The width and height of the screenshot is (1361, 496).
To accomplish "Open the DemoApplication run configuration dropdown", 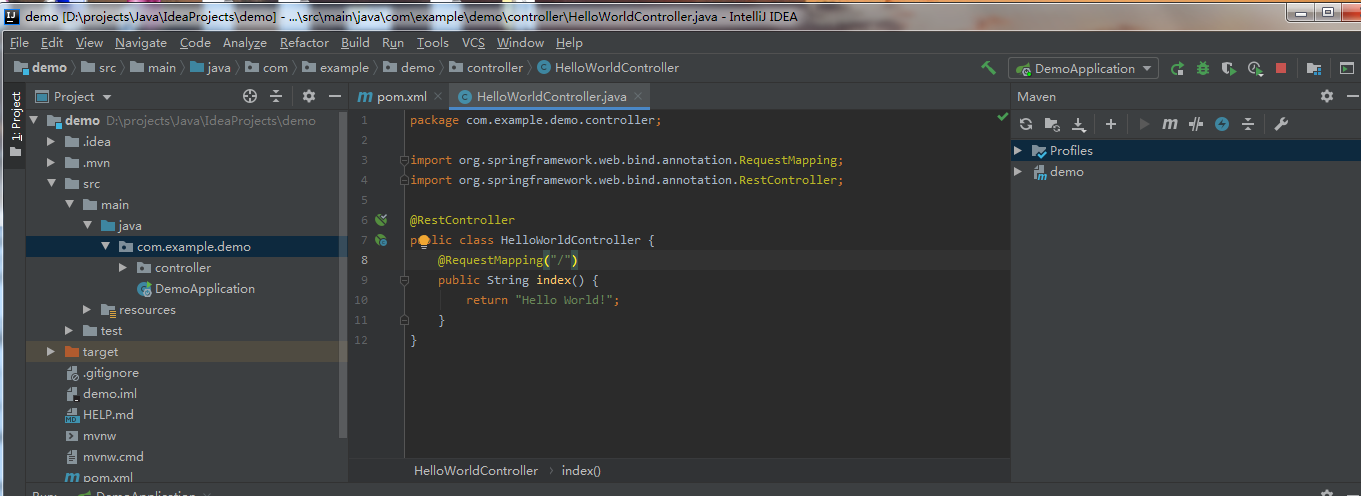I will tap(1083, 68).
